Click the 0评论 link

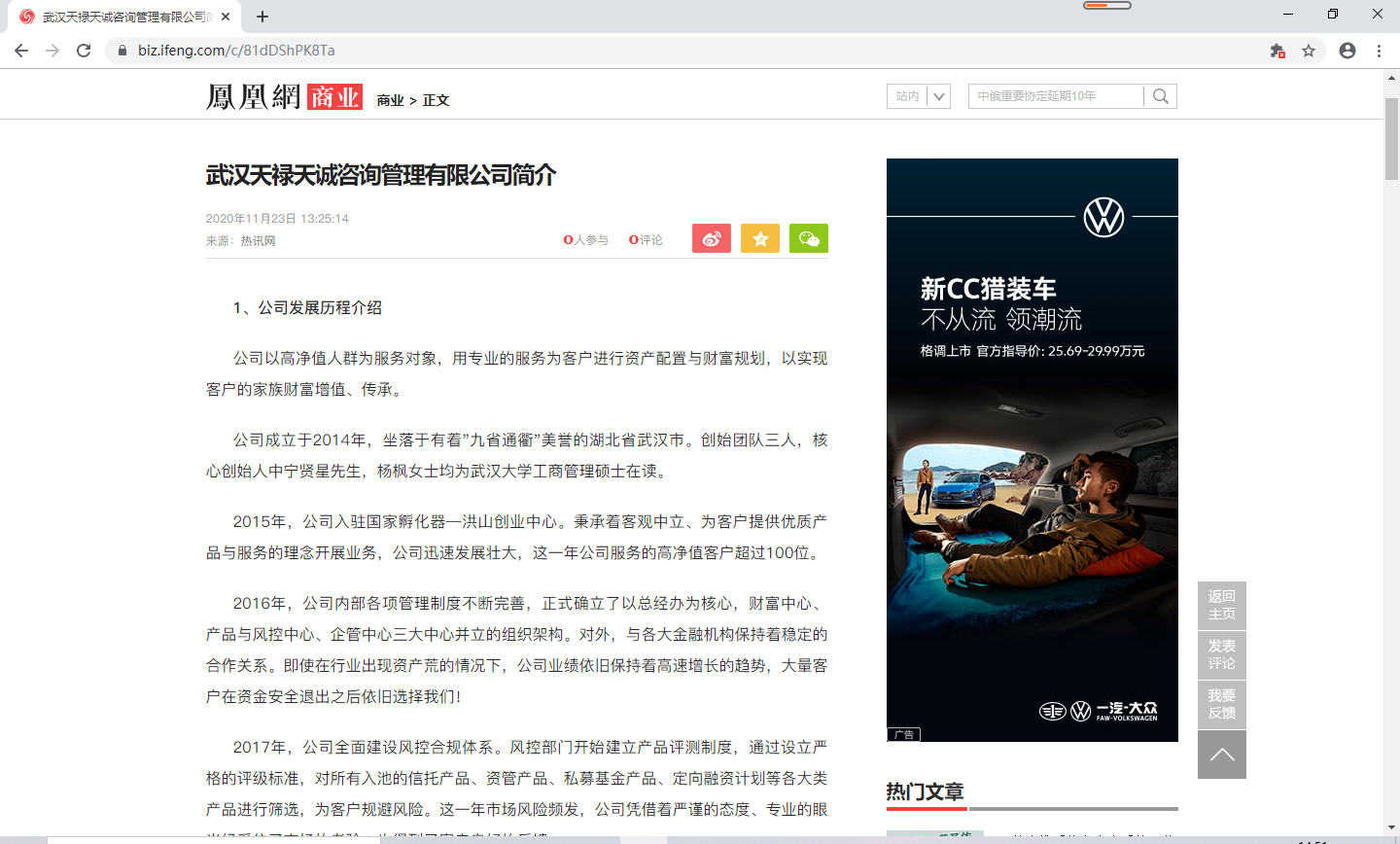coord(646,240)
